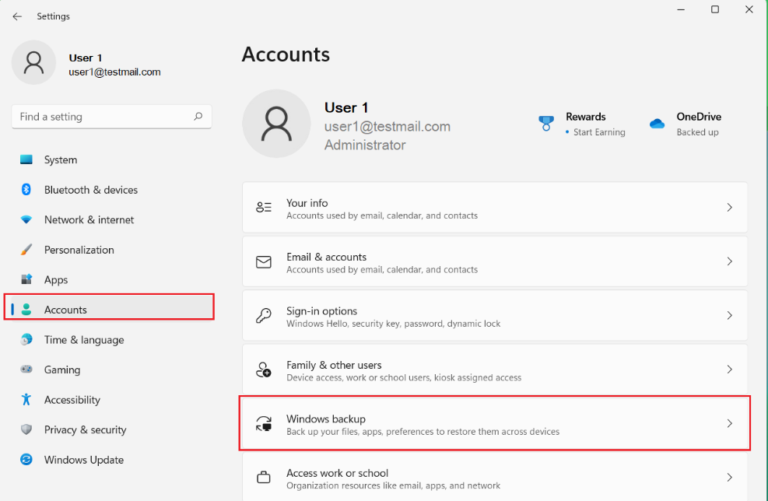
Task: Go to Privacy & security settings
Action: coord(85,430)
